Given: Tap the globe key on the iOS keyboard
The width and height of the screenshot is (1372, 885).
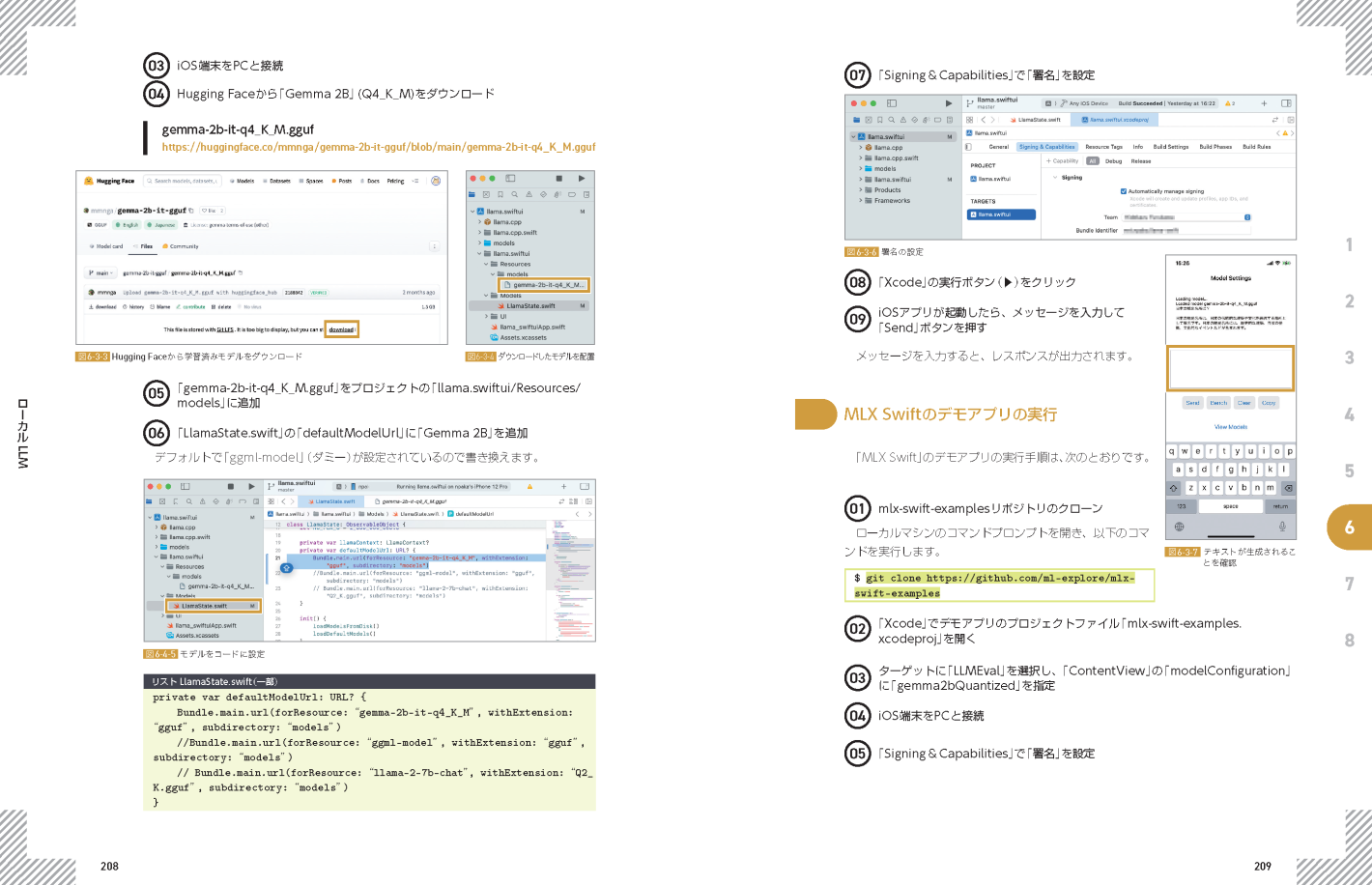Looking at the screenshot, I should (x=1179, y=527).
